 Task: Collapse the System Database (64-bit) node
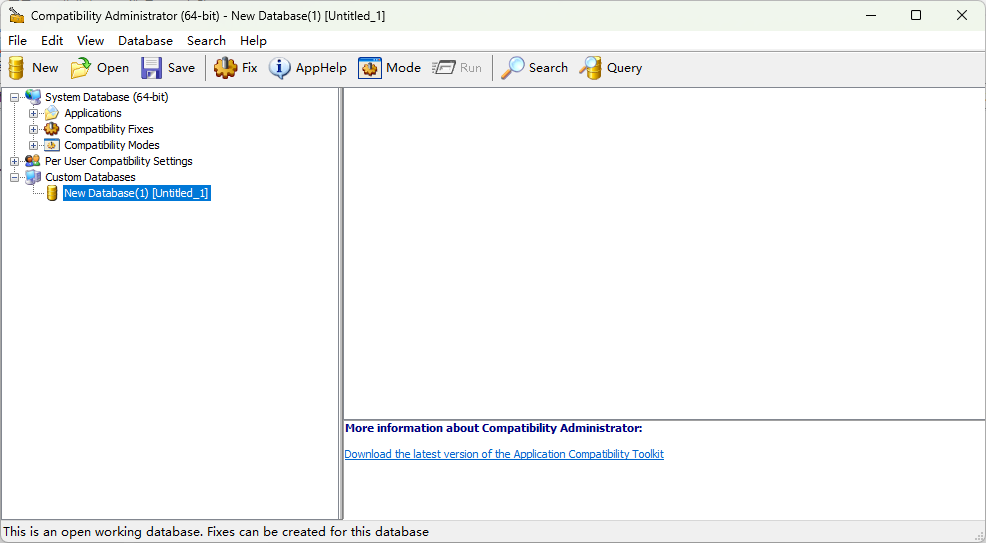(14, 97)
